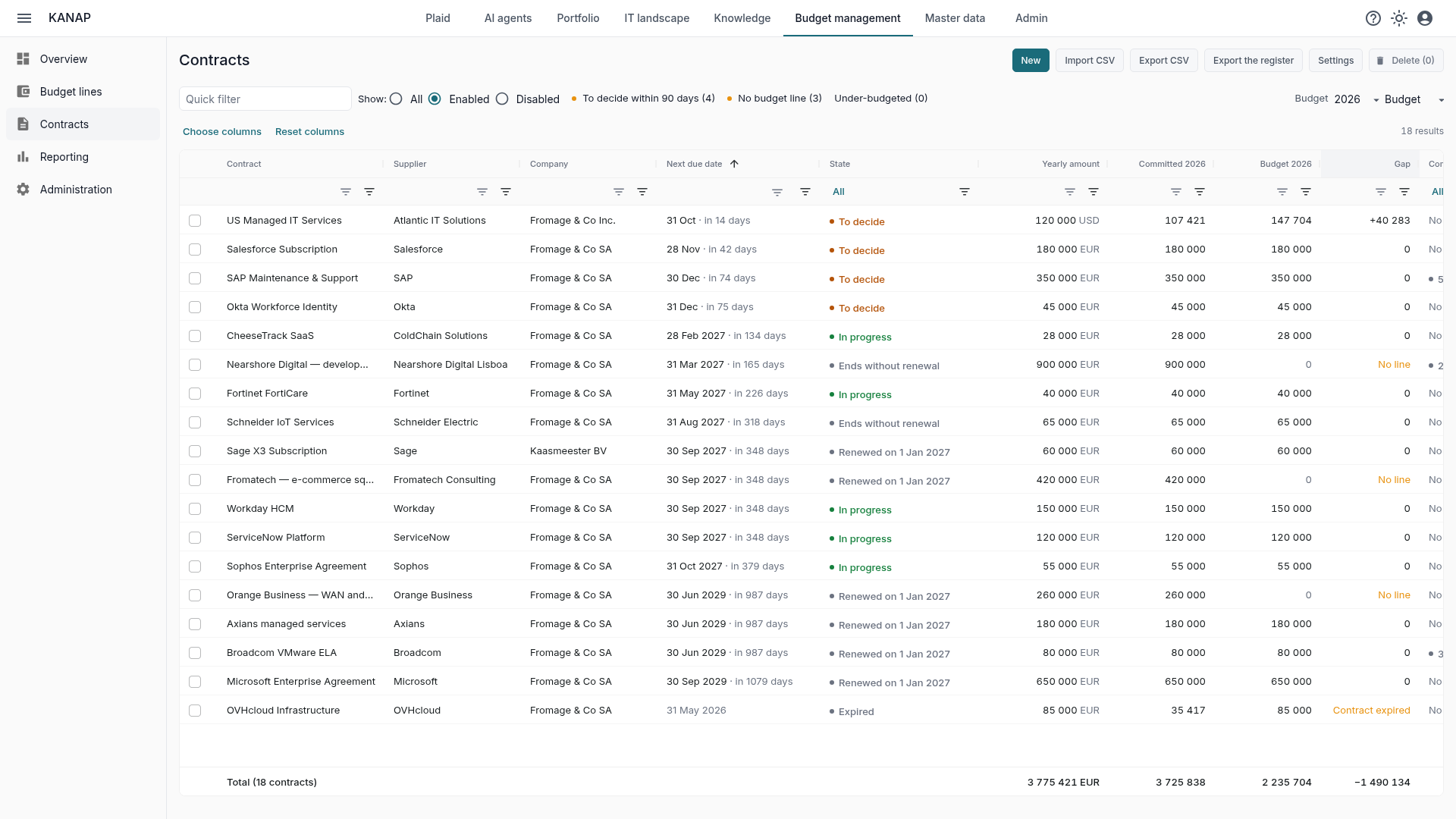Switch to the Portfolio tab
This screenshot has width=1456, height=819.
pyautogui.click(x=578, y=18)
